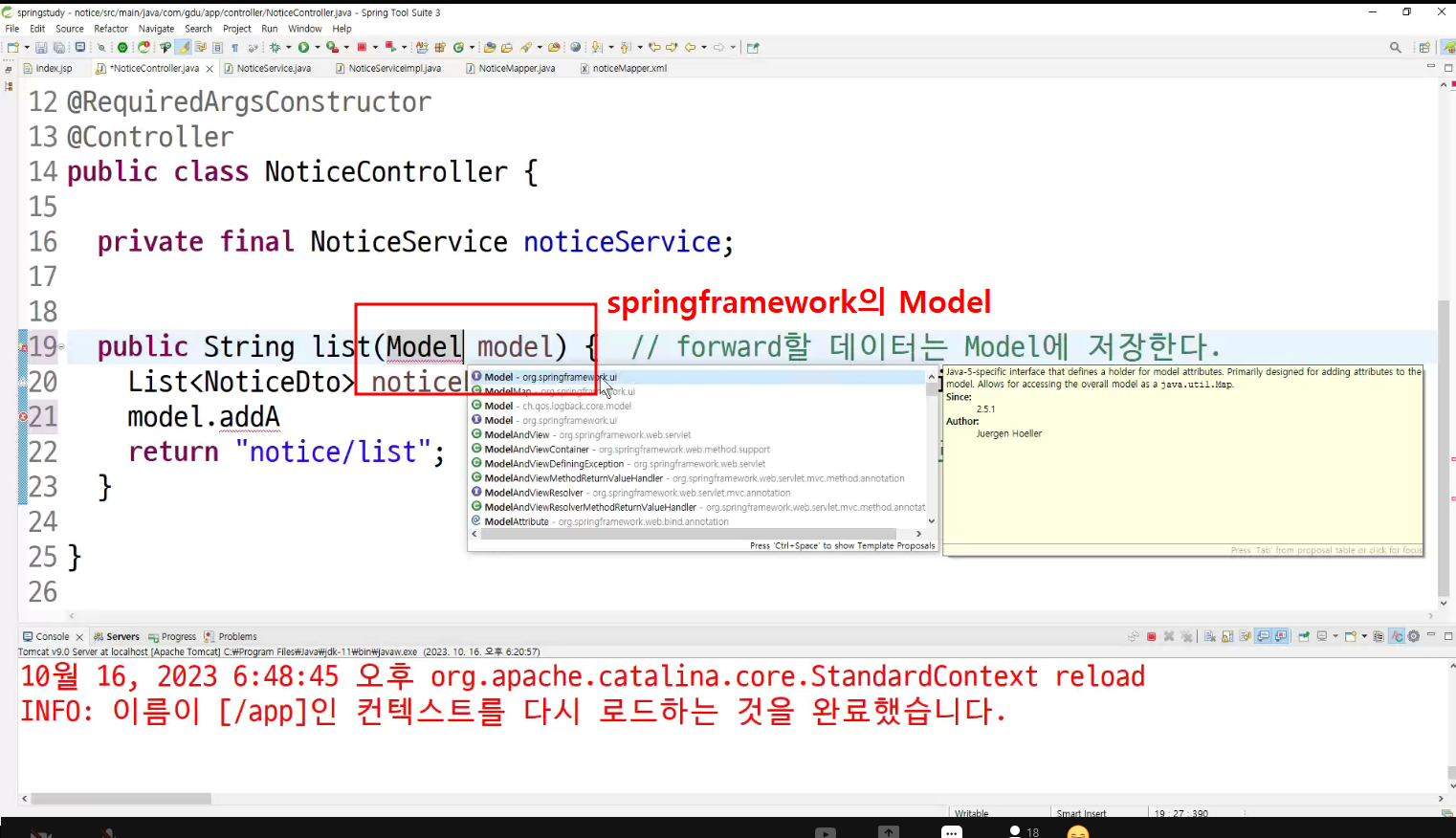Select ModelAndViewContainer proposal
The image size is (1456, 838).
point(698,449)
